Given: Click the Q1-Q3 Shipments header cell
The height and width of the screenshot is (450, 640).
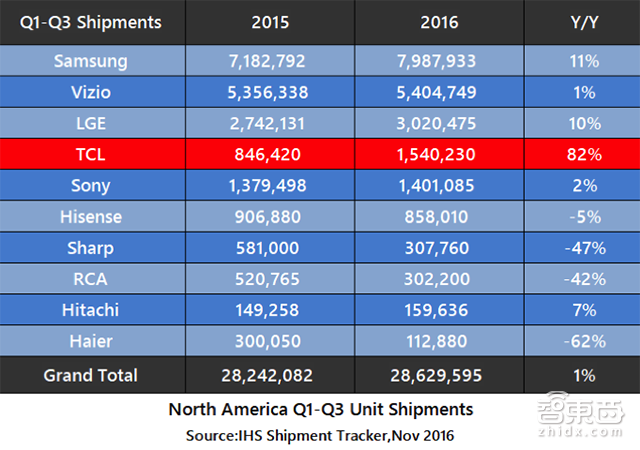Looking at the screenshot, I should point(91,22).
